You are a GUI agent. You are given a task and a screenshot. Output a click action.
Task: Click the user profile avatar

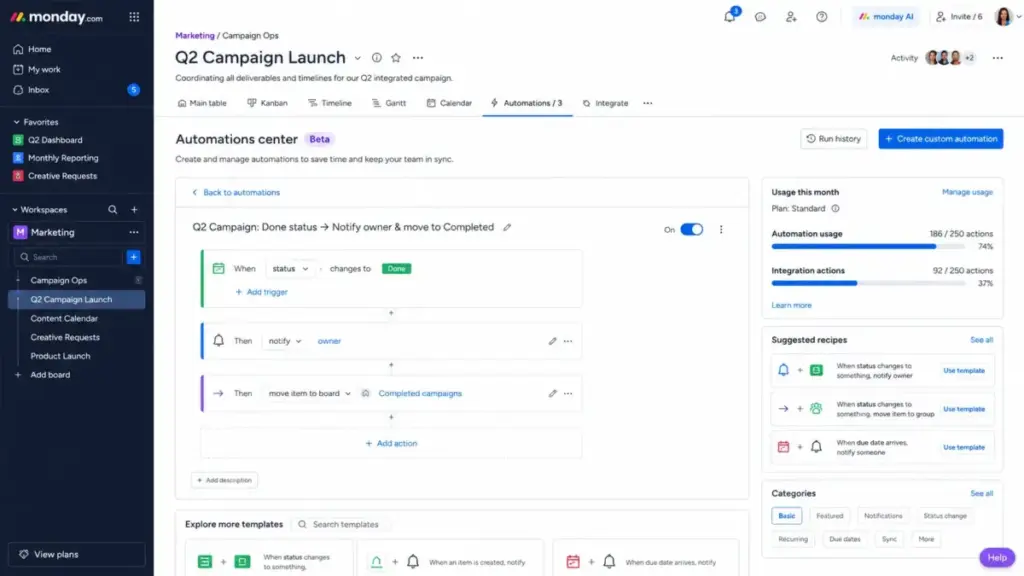point(1003,16)
